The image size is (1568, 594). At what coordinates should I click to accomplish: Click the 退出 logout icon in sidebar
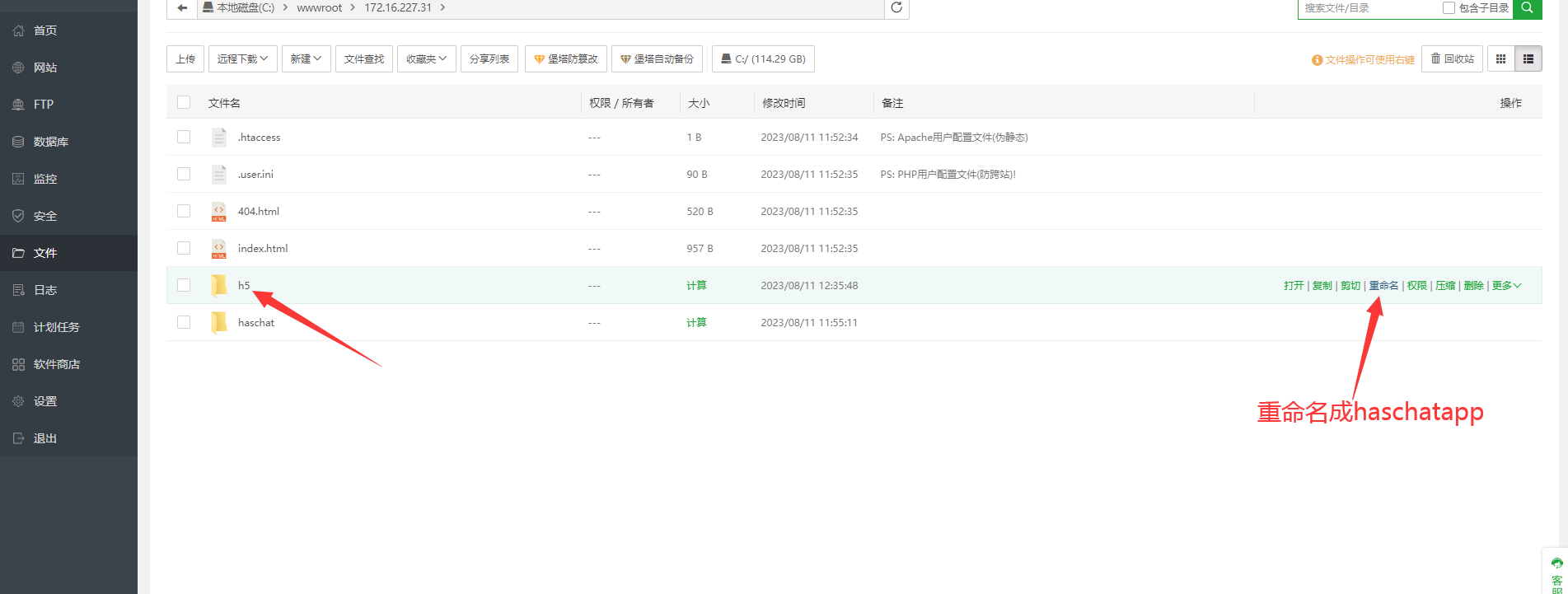(x=18, y=438)
